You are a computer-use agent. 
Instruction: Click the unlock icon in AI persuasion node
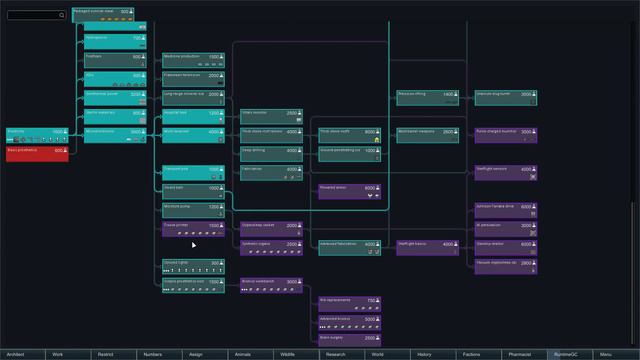click(533, 233)
